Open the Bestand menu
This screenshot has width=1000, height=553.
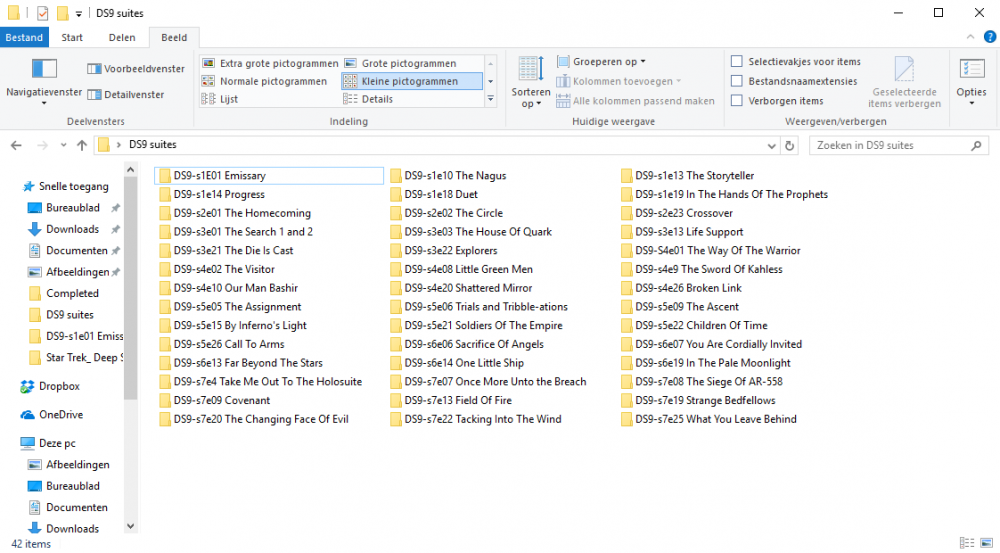(x=24, y=37)
